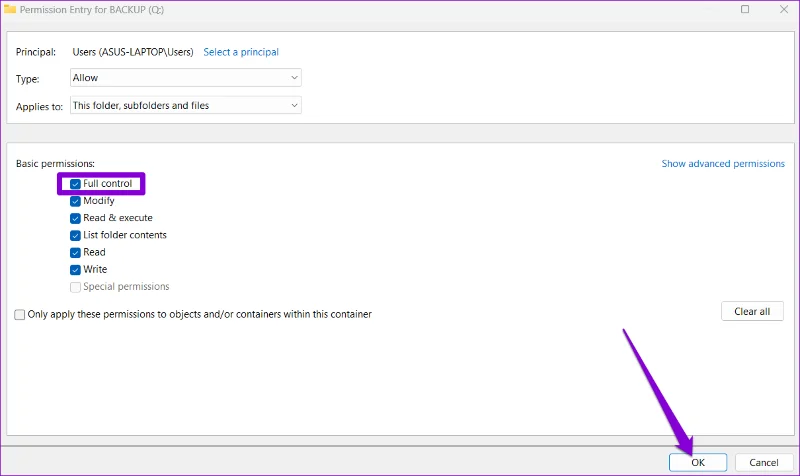Viewport: 800px width, 476px height.
Task: Uncheck the Read permission checkbox
Action: pos(75,253)
